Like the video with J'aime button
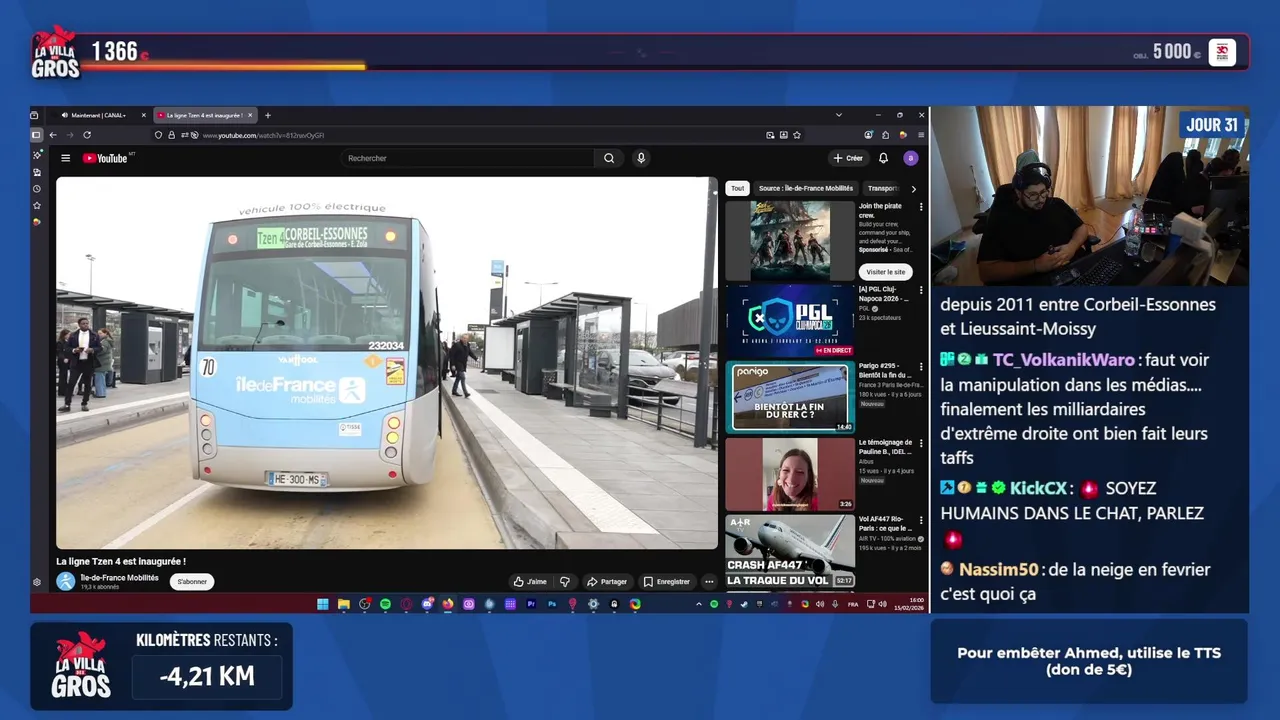The width and height of the screenshot is (1280, 720). (x=530, y=581)
